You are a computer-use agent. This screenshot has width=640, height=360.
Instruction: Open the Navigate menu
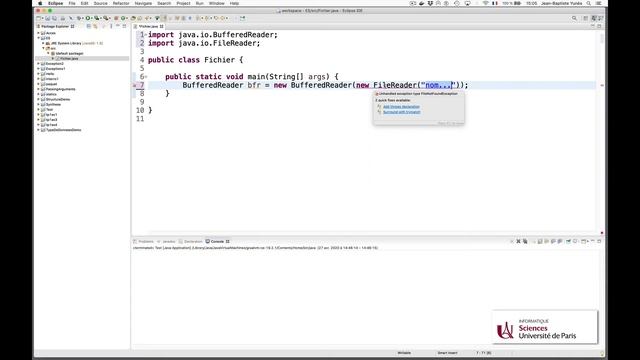tap(143, 3)
